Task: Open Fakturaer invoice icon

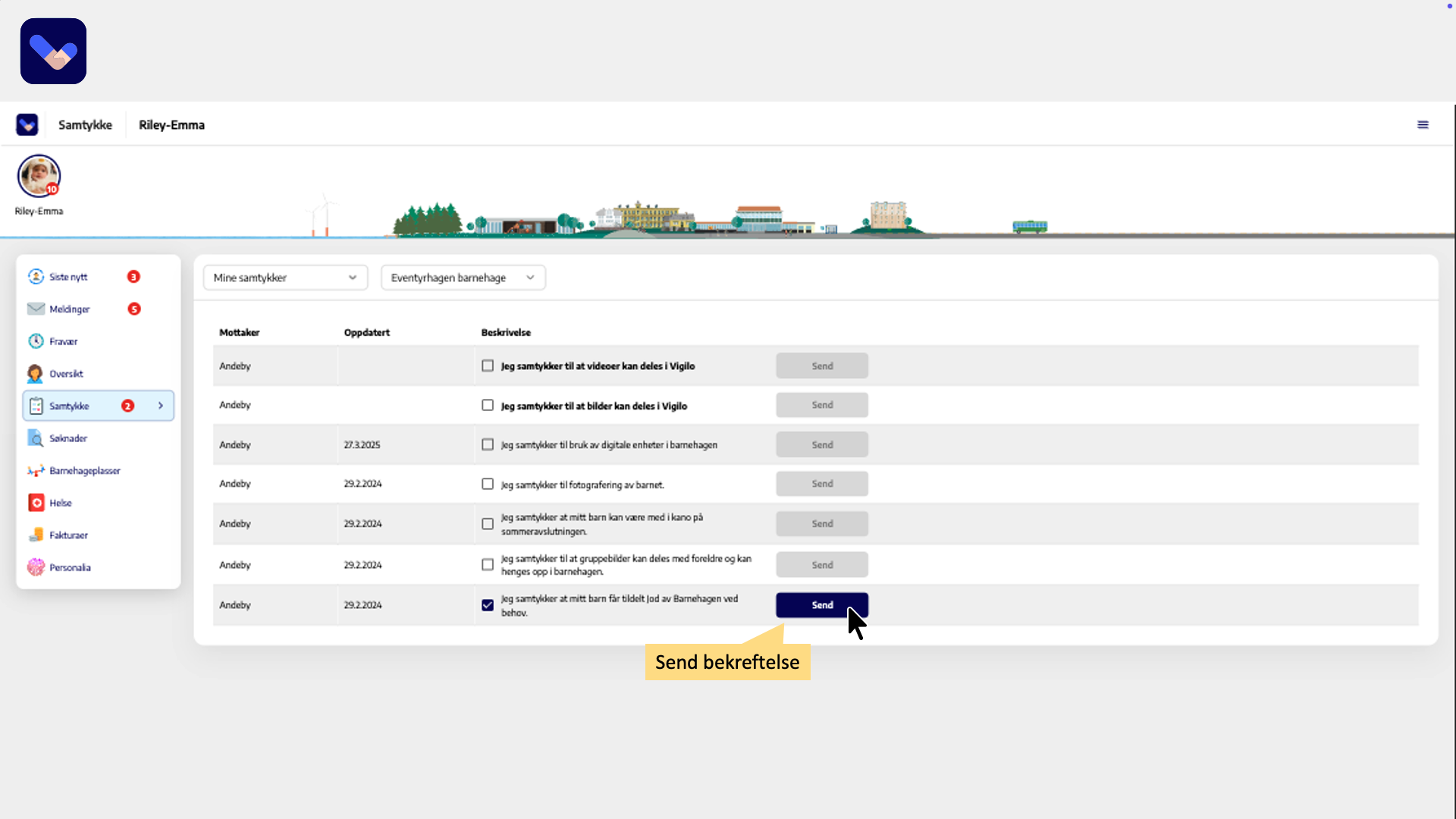Action: tap(36, 535)
